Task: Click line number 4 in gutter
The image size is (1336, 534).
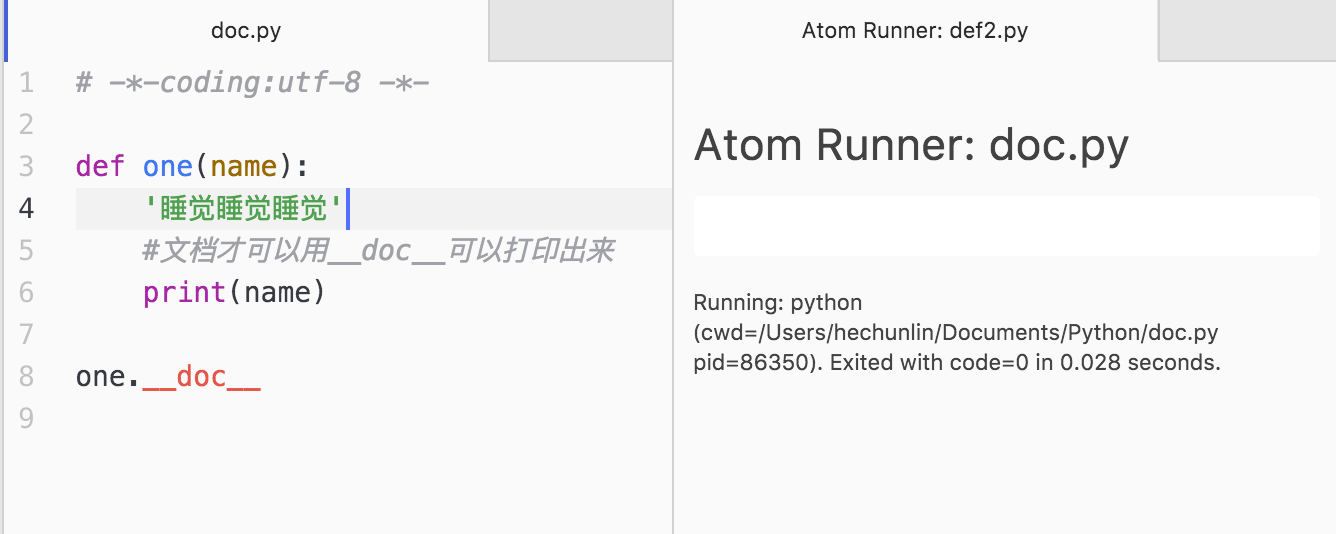Action: pos(26,208)
